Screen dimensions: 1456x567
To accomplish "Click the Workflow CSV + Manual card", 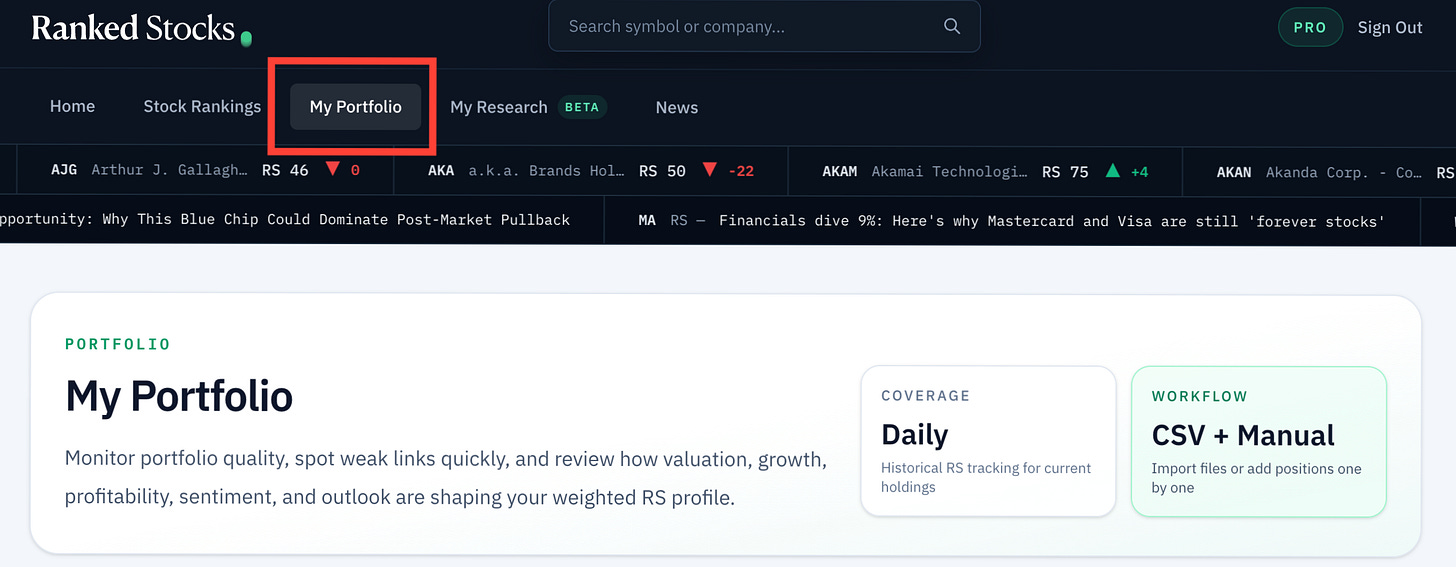I will 1259,441.
